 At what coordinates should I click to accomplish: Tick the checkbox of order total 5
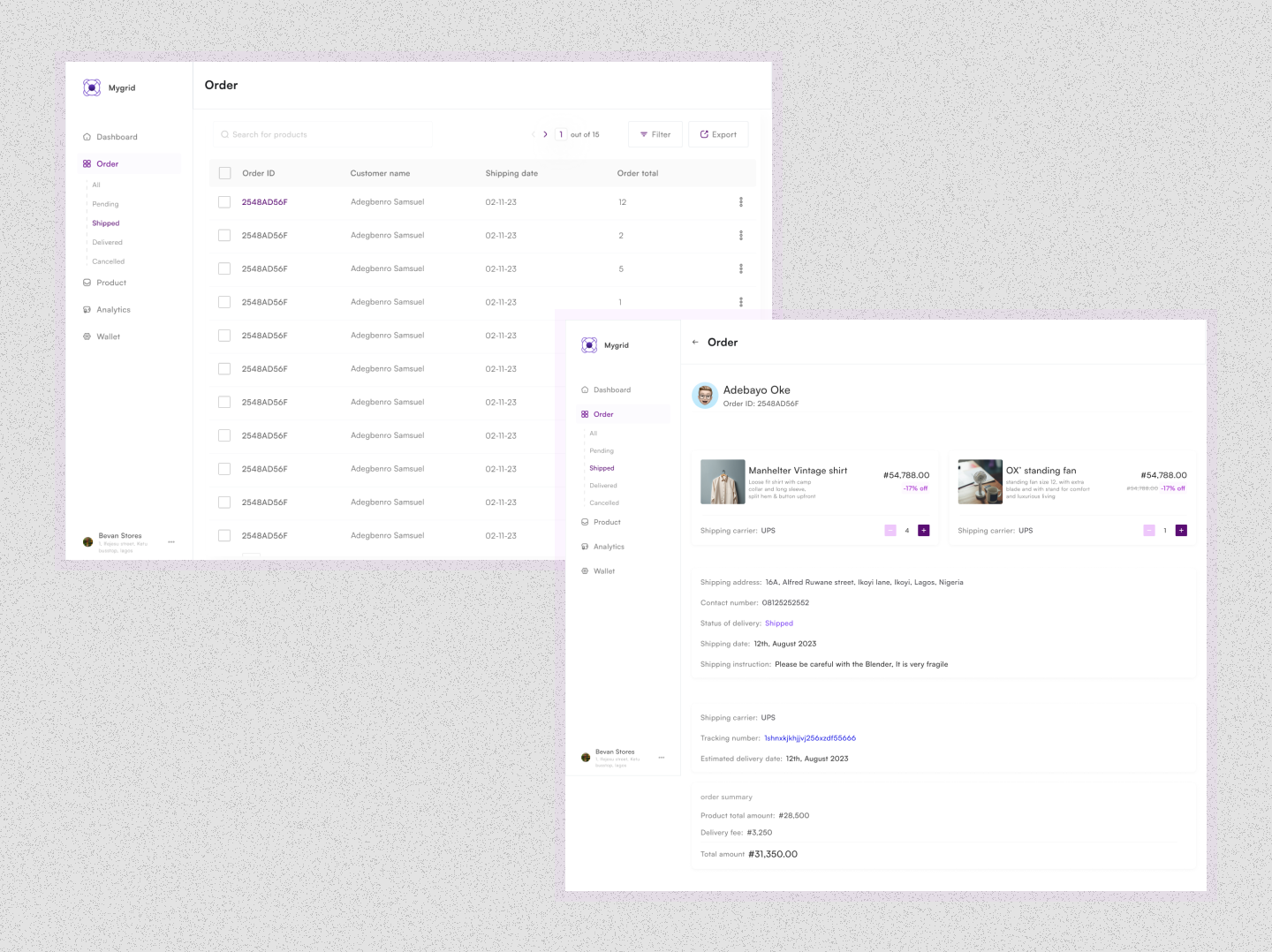tap(224, 268)
